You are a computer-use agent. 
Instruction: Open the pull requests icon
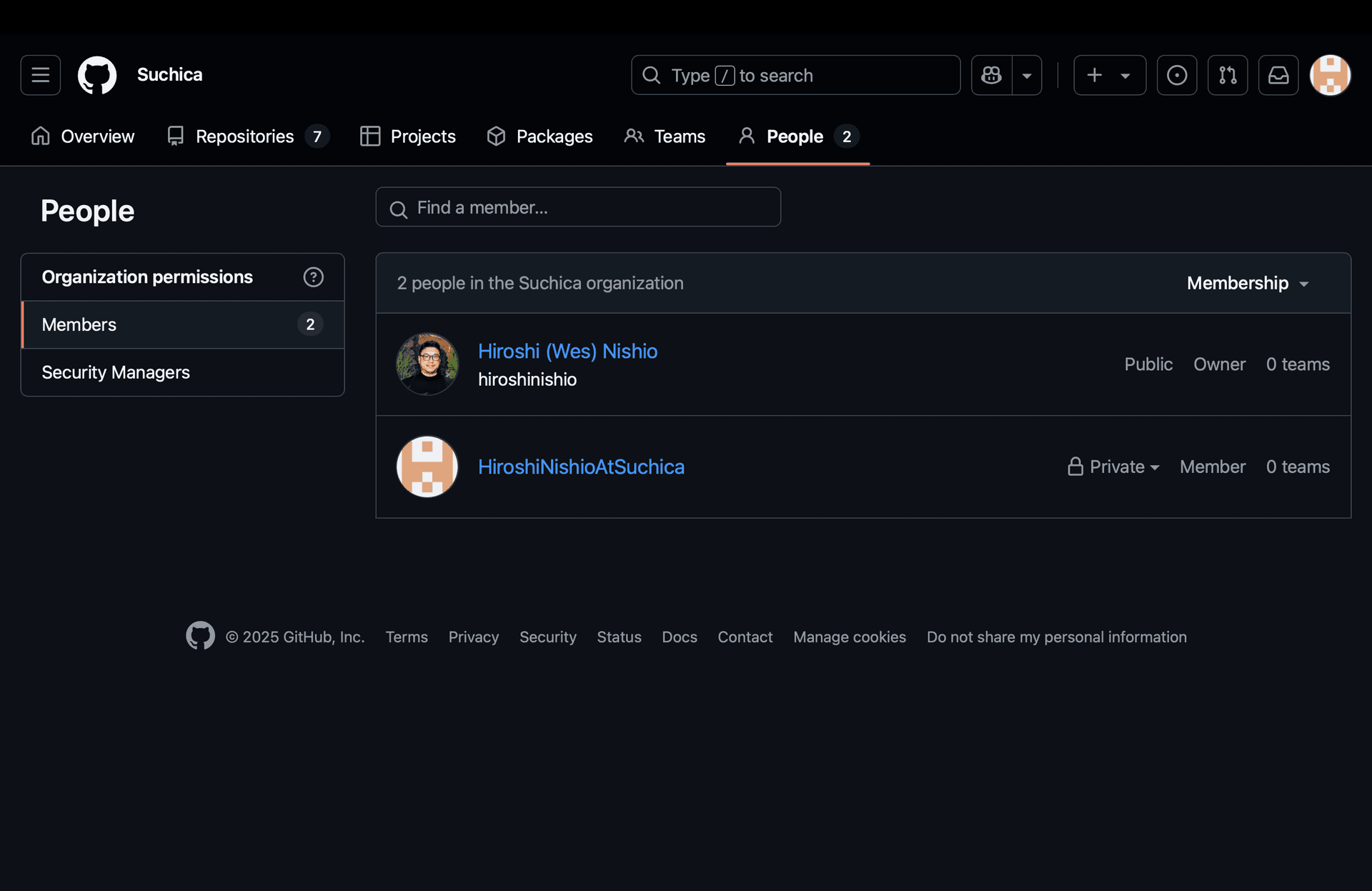click(x=1228, y=75)
